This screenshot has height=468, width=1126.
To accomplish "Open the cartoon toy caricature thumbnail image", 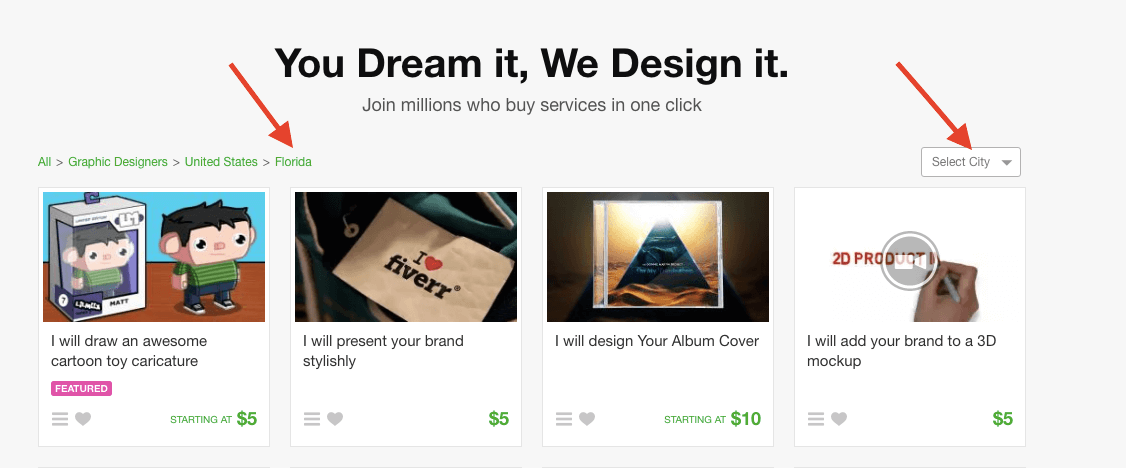I will coord(154,256).
